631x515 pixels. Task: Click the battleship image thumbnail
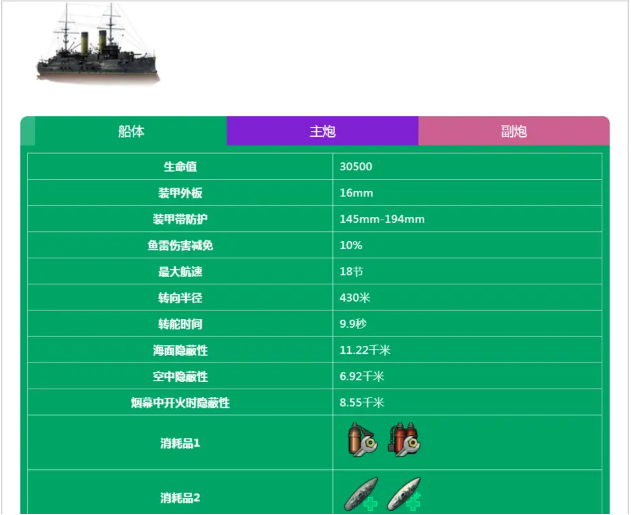(x=98, y=43)
